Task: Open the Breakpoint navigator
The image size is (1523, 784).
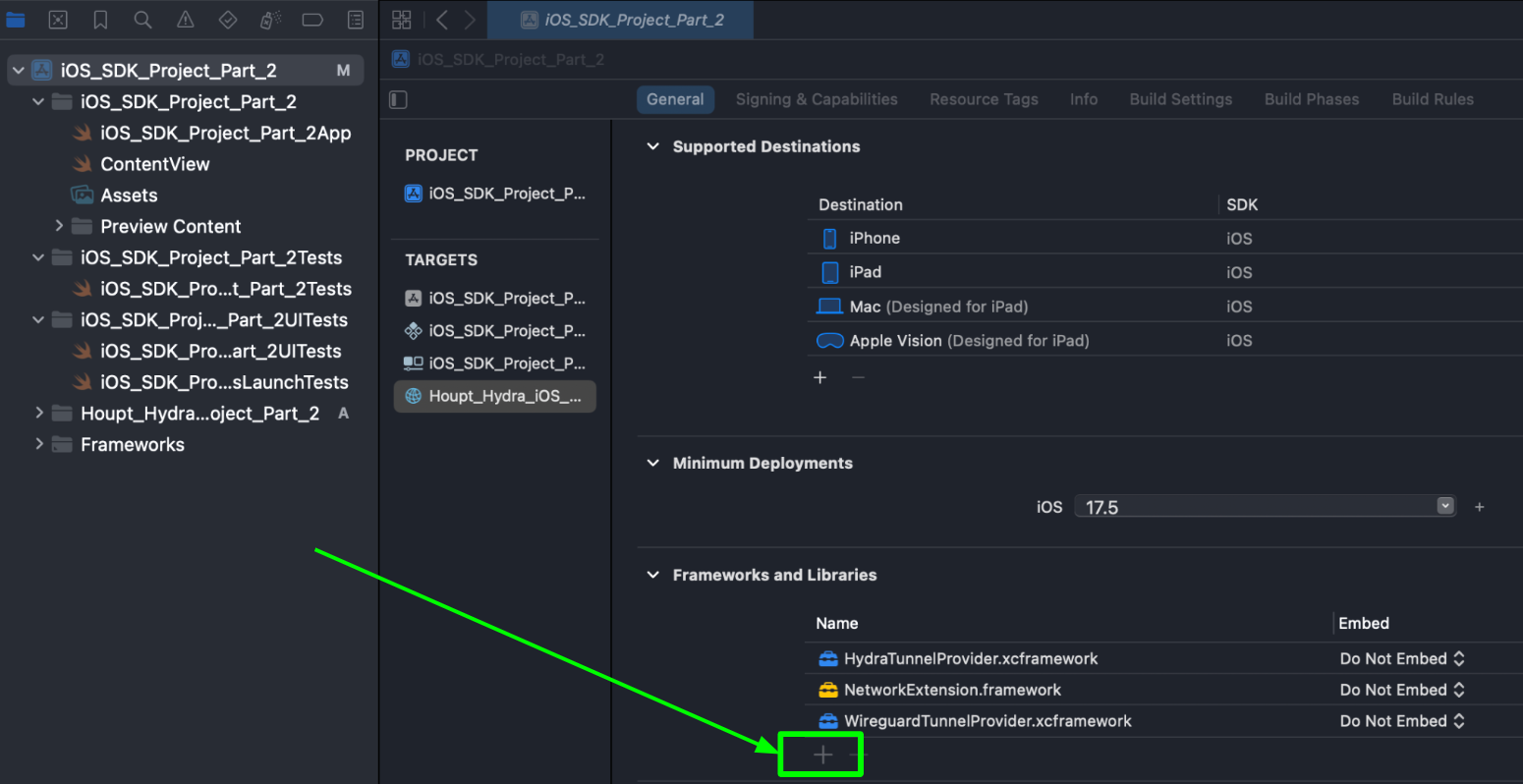Action: point(312,20)
